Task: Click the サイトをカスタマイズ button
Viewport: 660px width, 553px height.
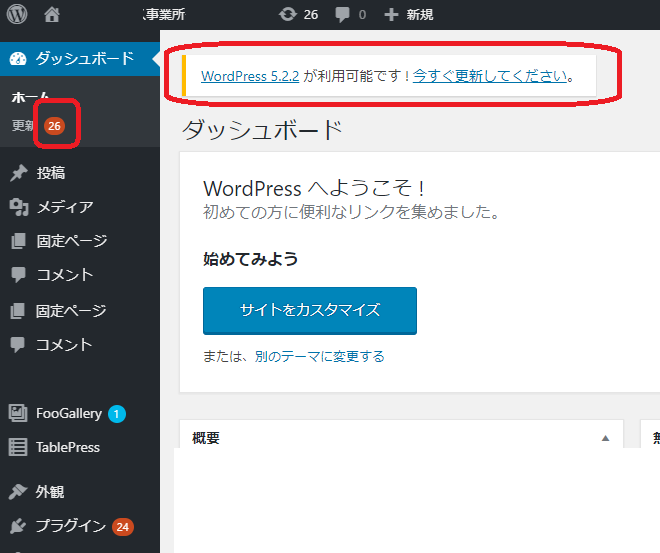Action: pos(310,311)
